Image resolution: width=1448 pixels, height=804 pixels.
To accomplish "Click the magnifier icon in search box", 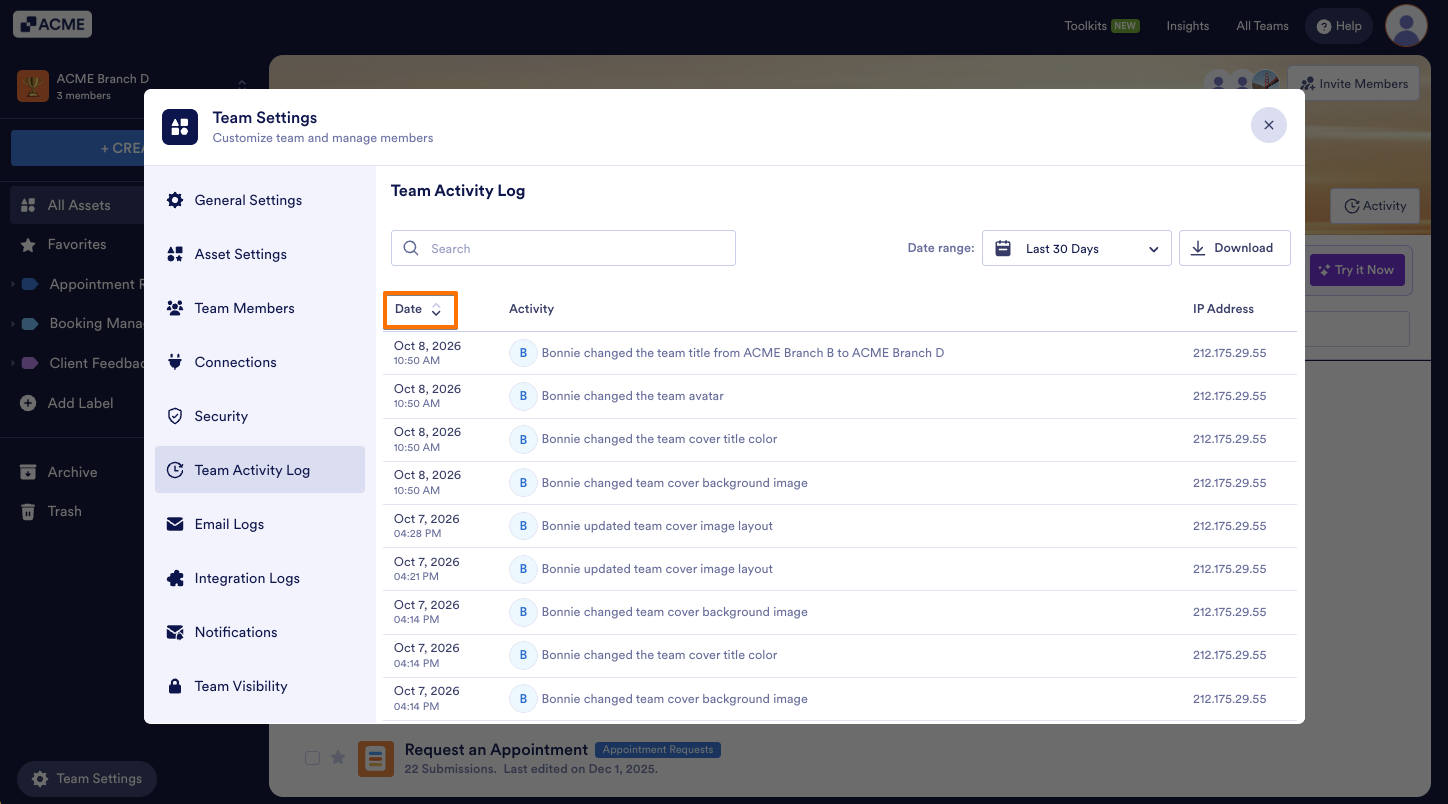I will pos(410,248).
